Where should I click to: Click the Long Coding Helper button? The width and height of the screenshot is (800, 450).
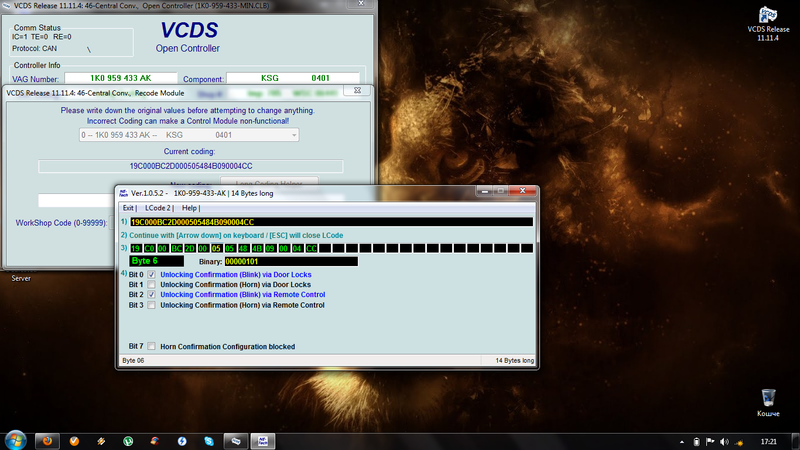click(269, 183)
